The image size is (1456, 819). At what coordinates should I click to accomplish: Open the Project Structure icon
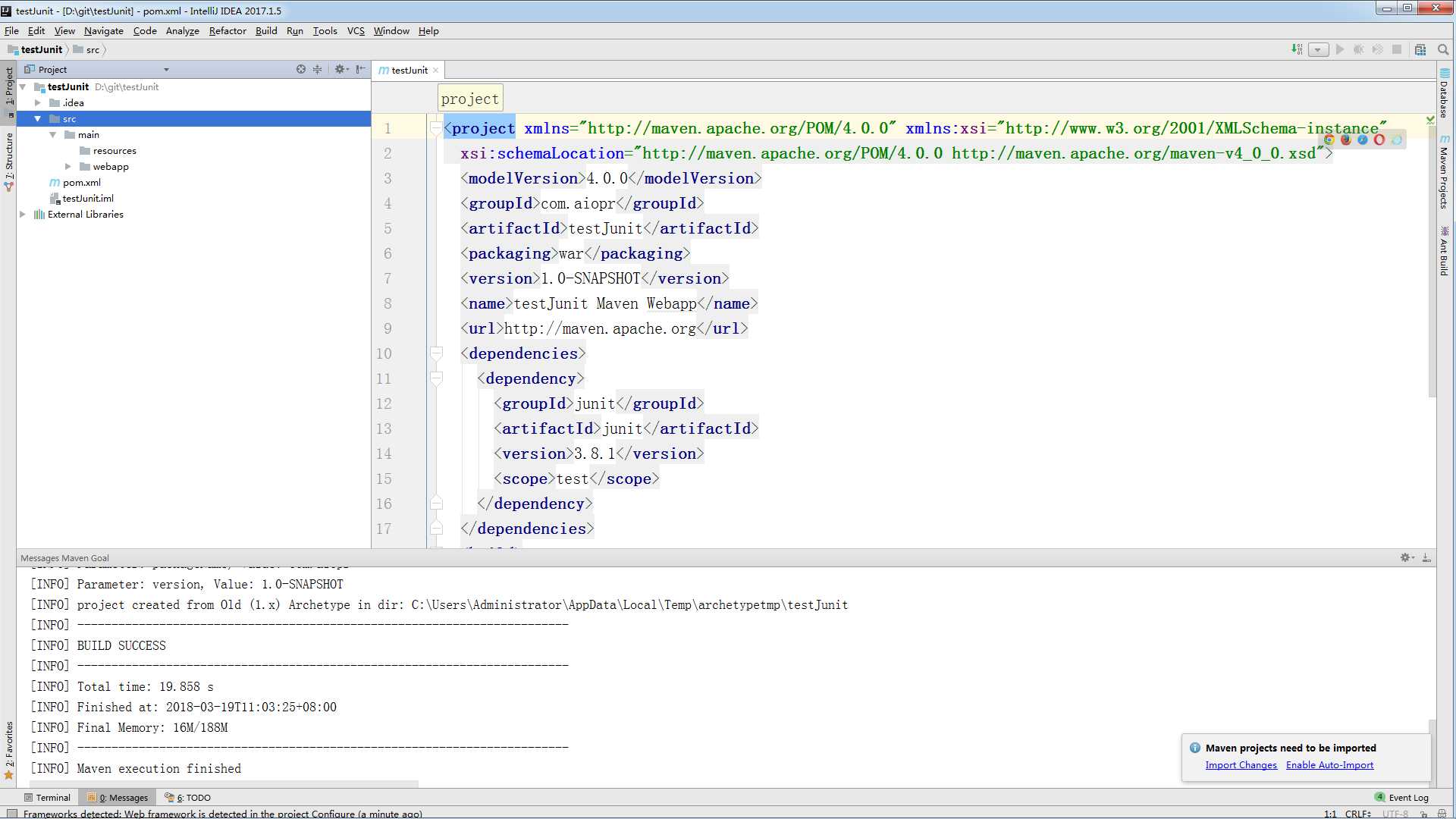tap(1420, 49)
